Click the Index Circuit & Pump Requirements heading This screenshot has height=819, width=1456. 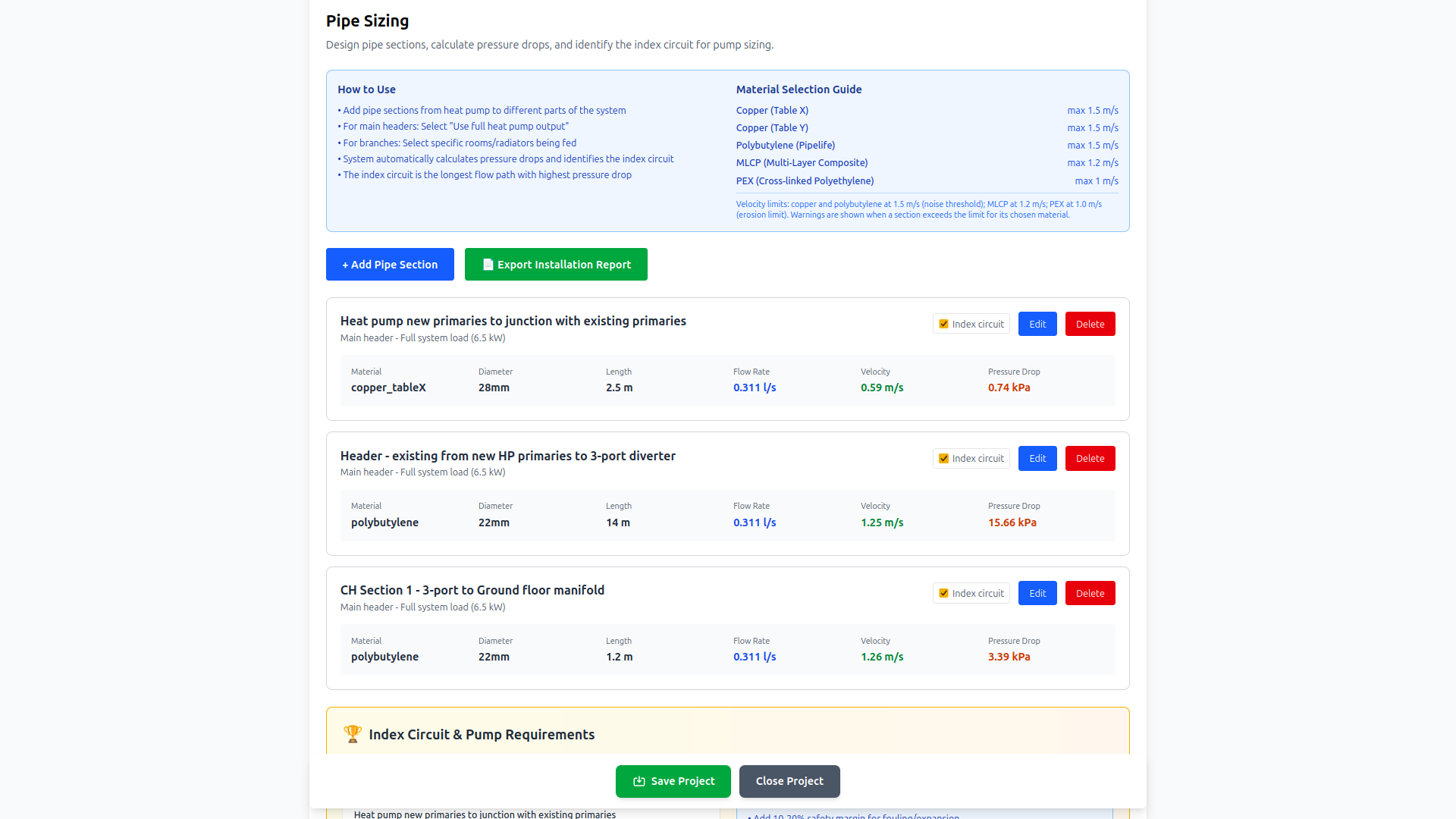482,734
